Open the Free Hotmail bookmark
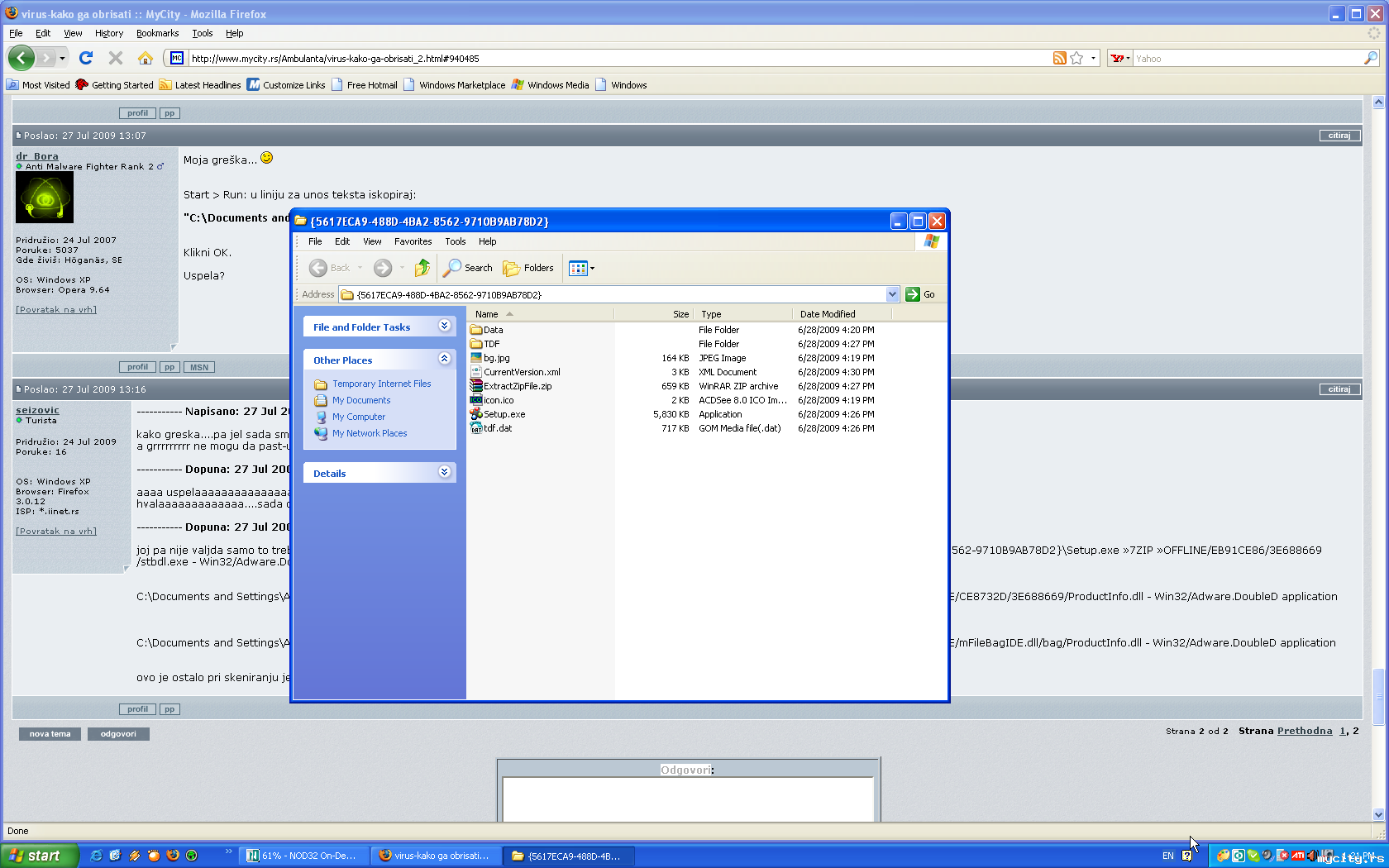 point(365,85)
